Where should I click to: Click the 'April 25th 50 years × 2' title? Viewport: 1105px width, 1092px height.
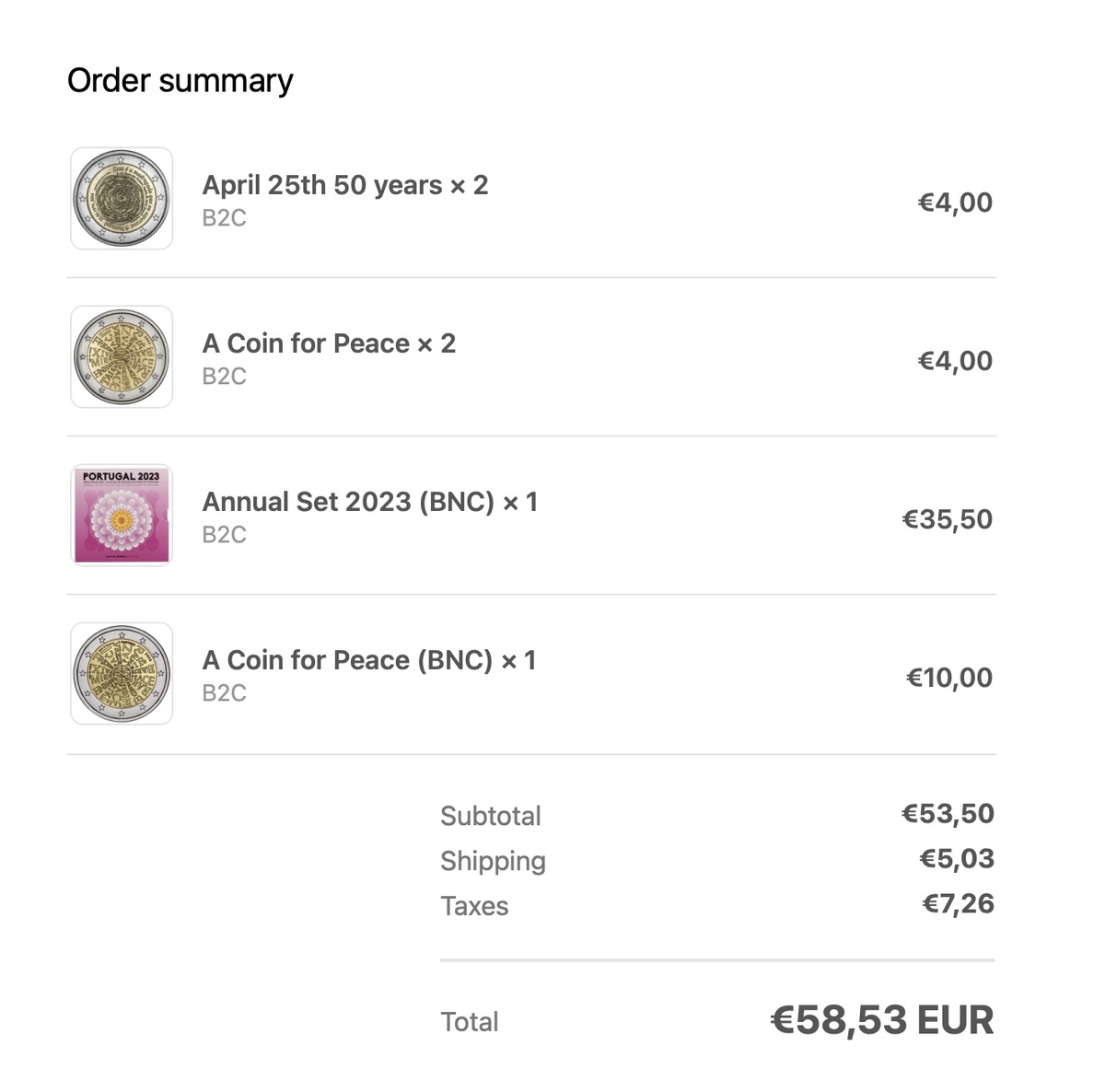(345, 185)
